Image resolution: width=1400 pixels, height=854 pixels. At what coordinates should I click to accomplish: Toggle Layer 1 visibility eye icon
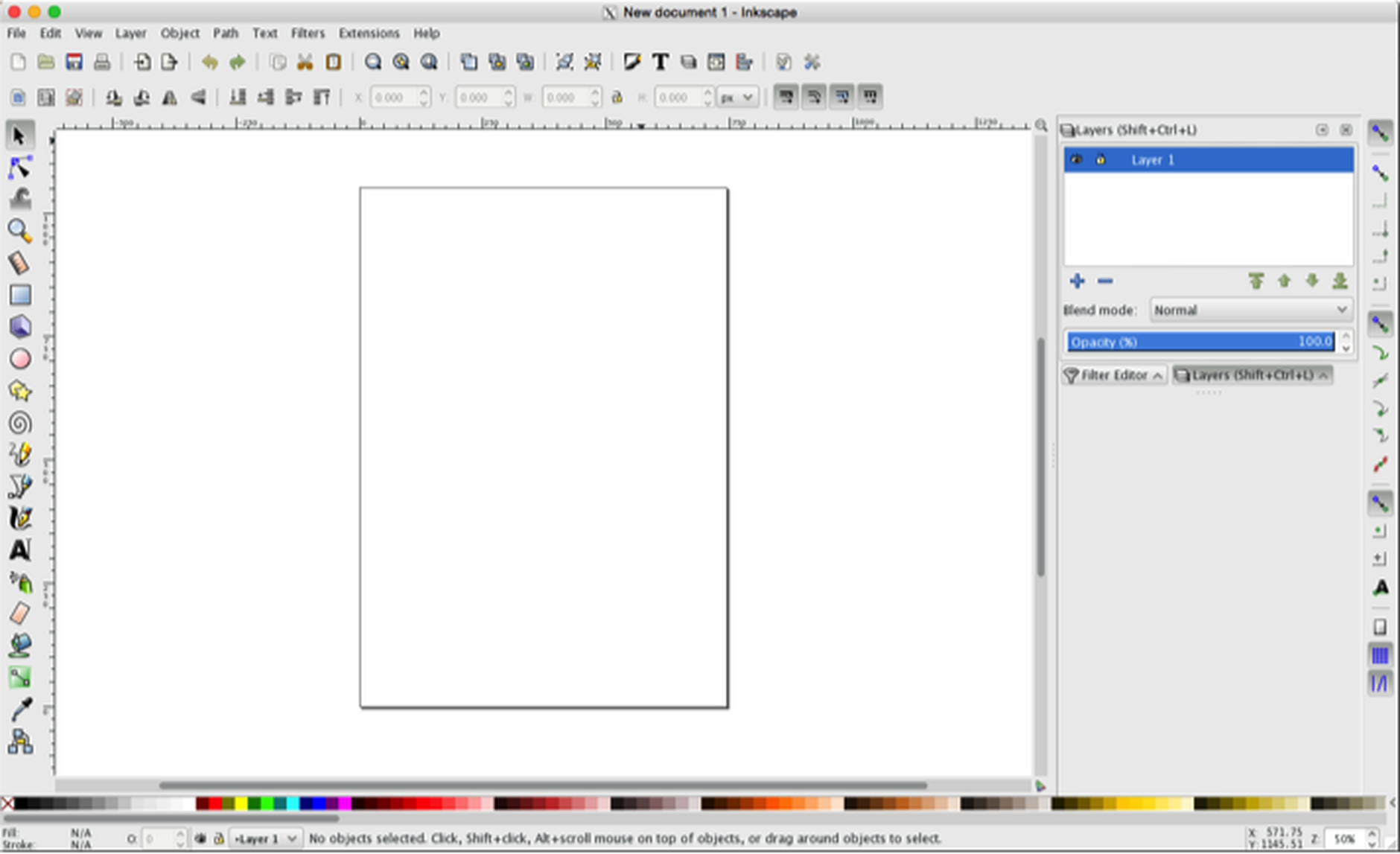point(1076,159)
